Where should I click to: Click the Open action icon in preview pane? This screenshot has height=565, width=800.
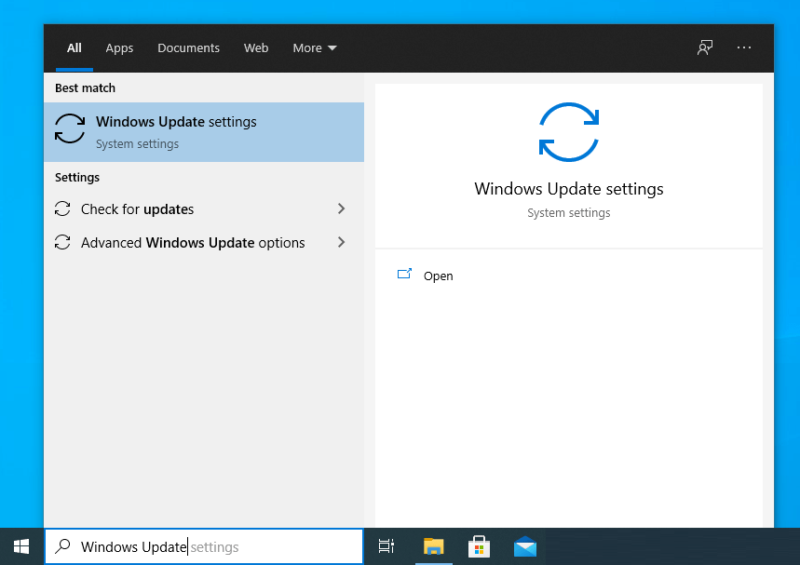click(404, 275)
